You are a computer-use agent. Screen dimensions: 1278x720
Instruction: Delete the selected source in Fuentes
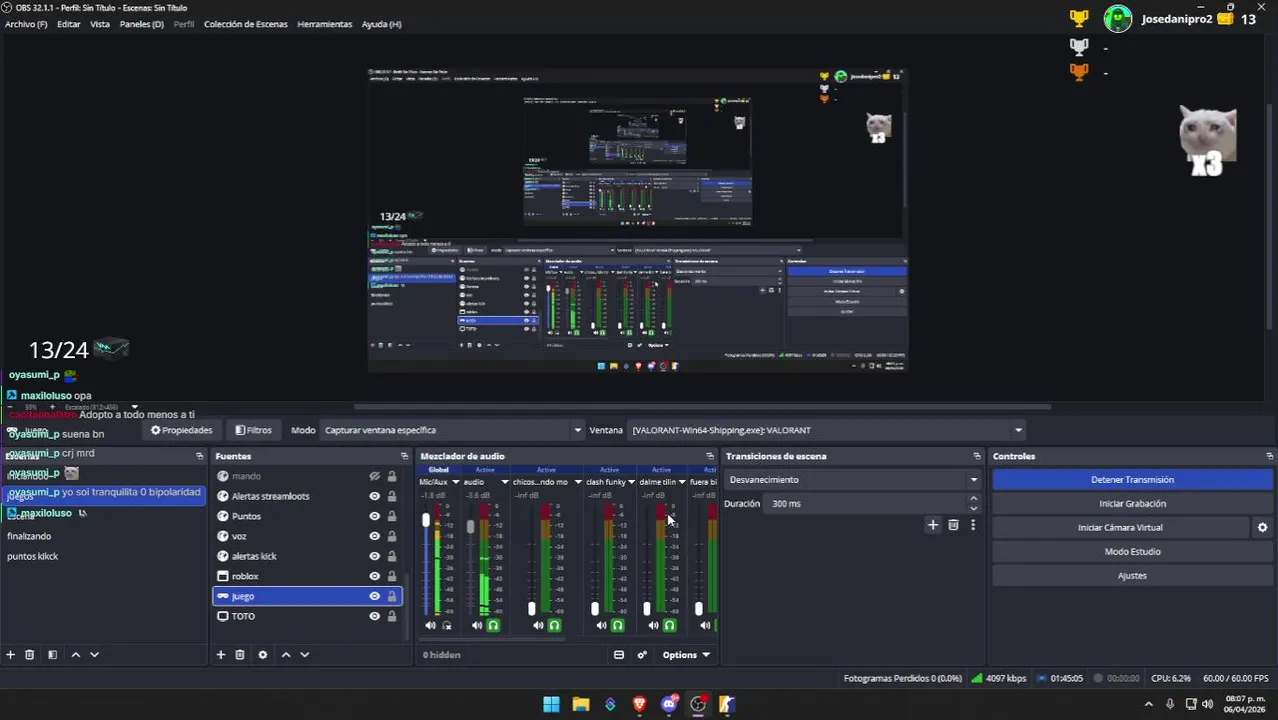[240, 654]
